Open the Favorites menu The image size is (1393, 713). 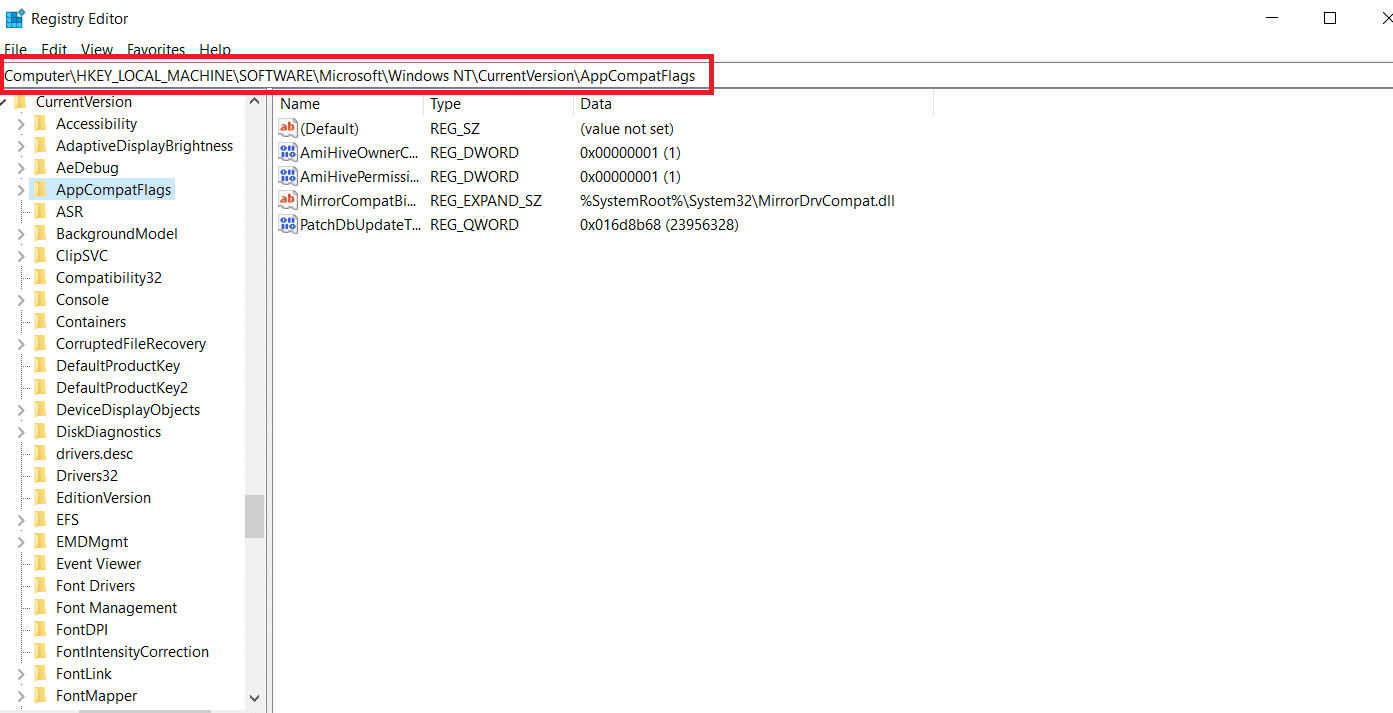156,49
